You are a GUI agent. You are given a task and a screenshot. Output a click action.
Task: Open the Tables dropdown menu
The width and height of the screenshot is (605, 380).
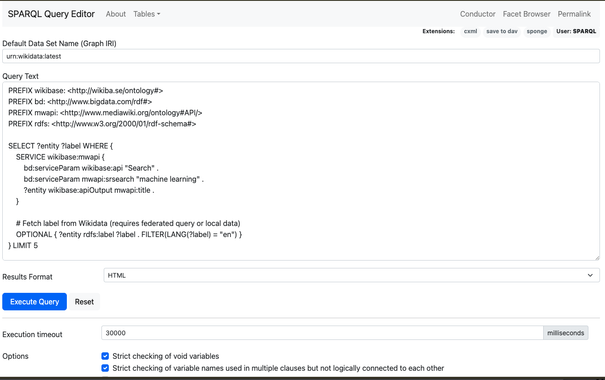click(x=146, y=14)
